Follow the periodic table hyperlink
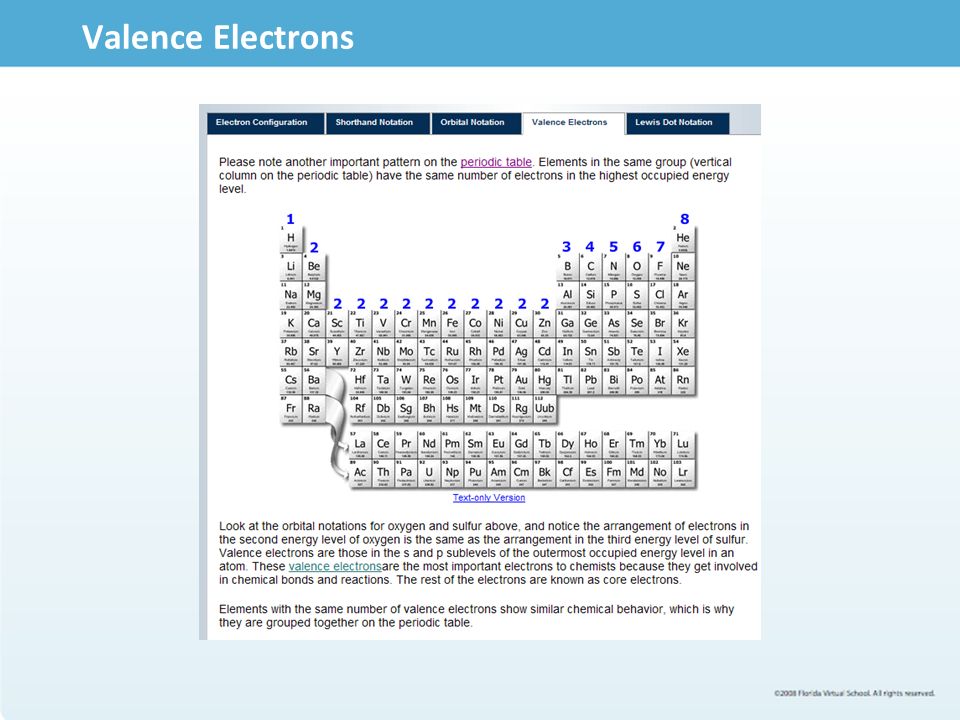The width and height of the screenshot is (960, 720). click(x=496, y=162)
